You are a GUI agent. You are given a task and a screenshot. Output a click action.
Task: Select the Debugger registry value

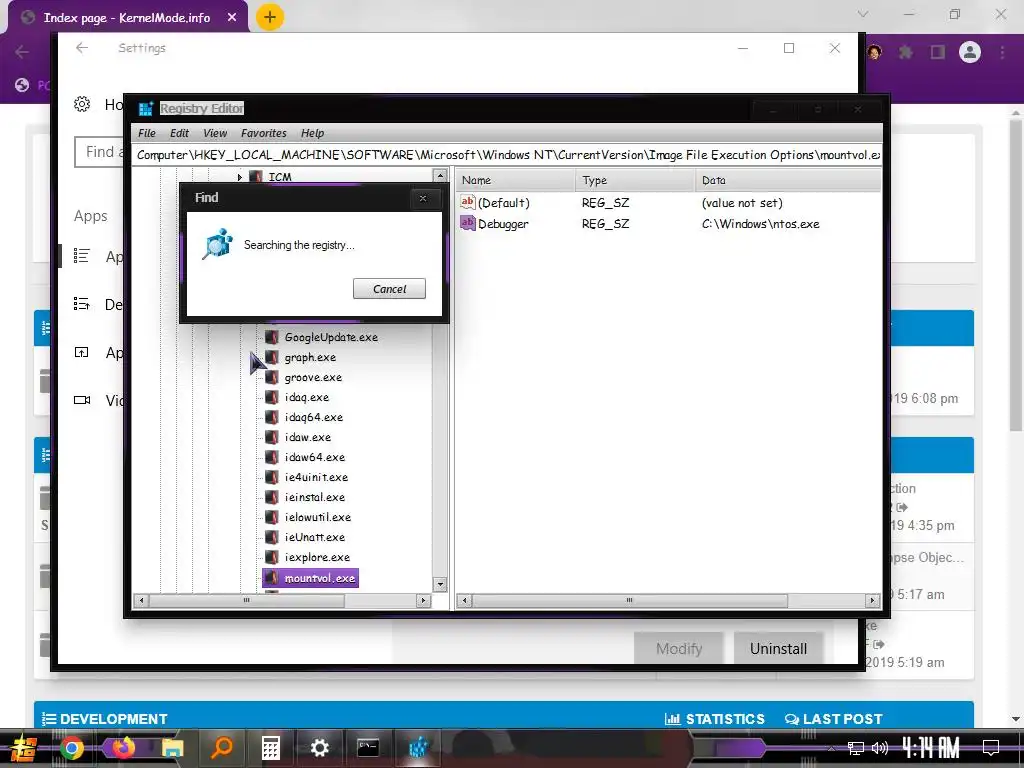tap(503, 224)
